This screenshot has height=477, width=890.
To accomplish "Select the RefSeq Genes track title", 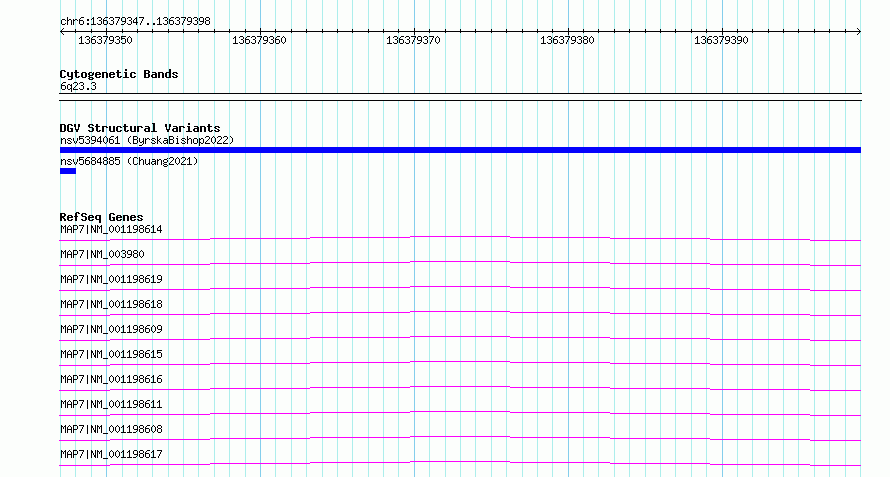I will pyautogui.click(x=101, y=217).
